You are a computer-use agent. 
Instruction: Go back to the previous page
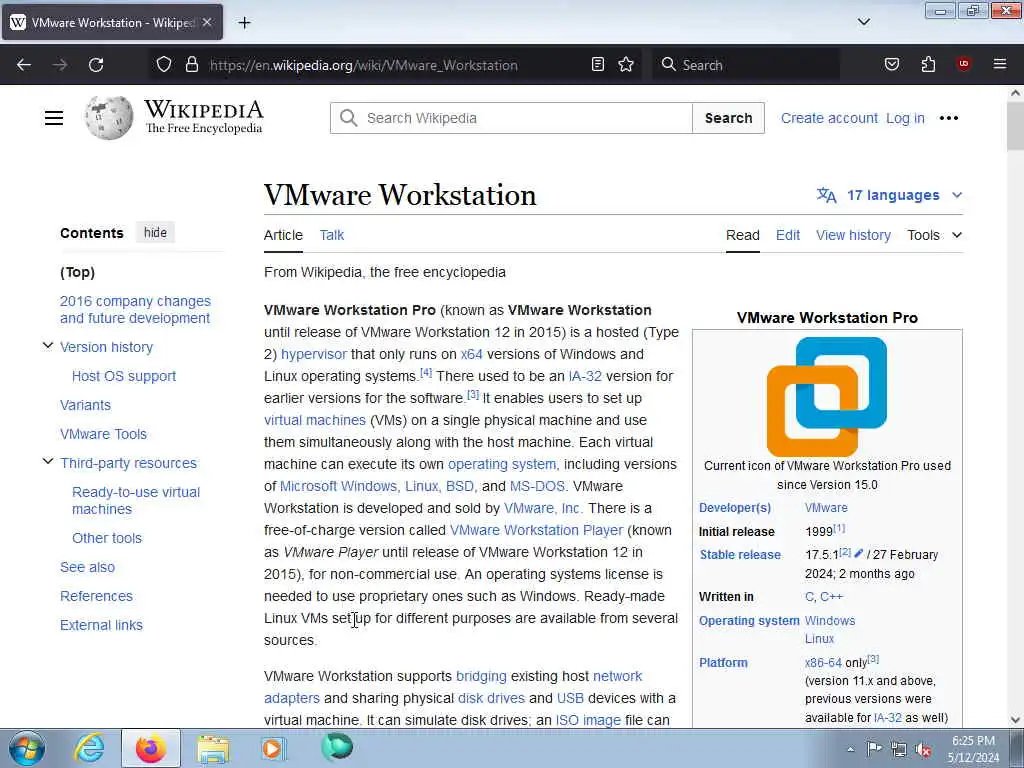coord(24,65)
